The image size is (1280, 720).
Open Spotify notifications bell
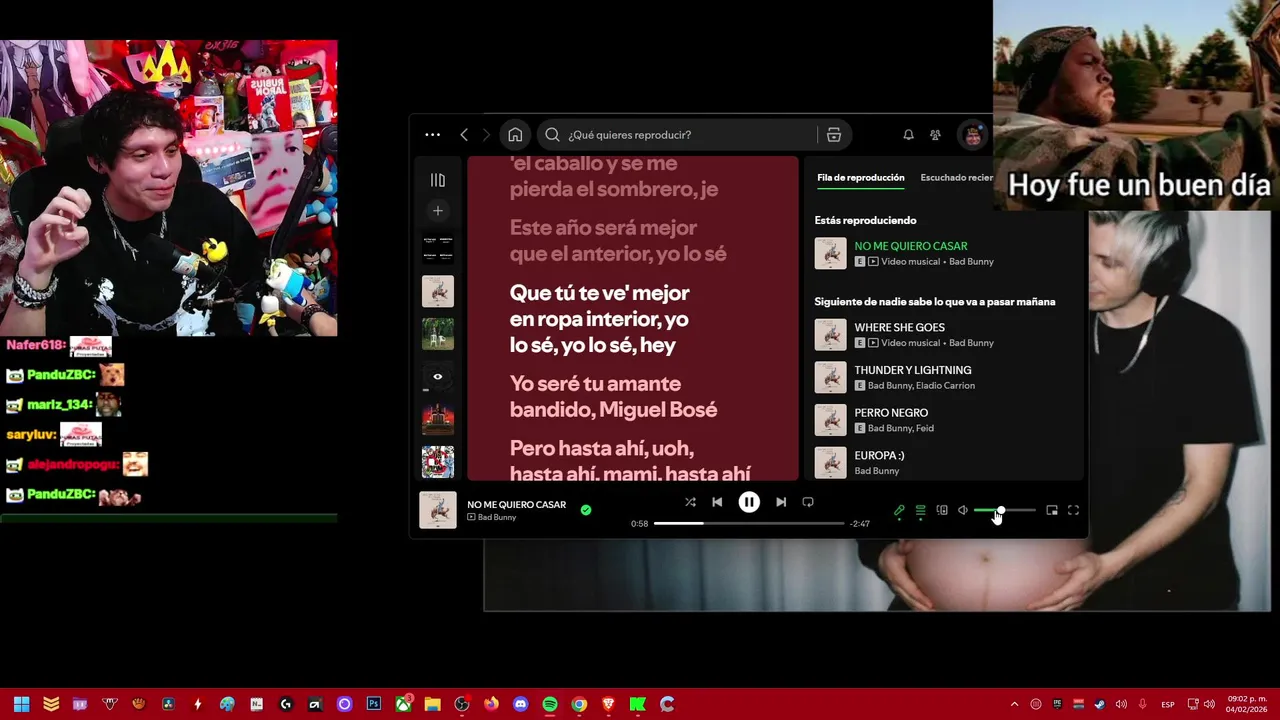click(x=908, y=134)
